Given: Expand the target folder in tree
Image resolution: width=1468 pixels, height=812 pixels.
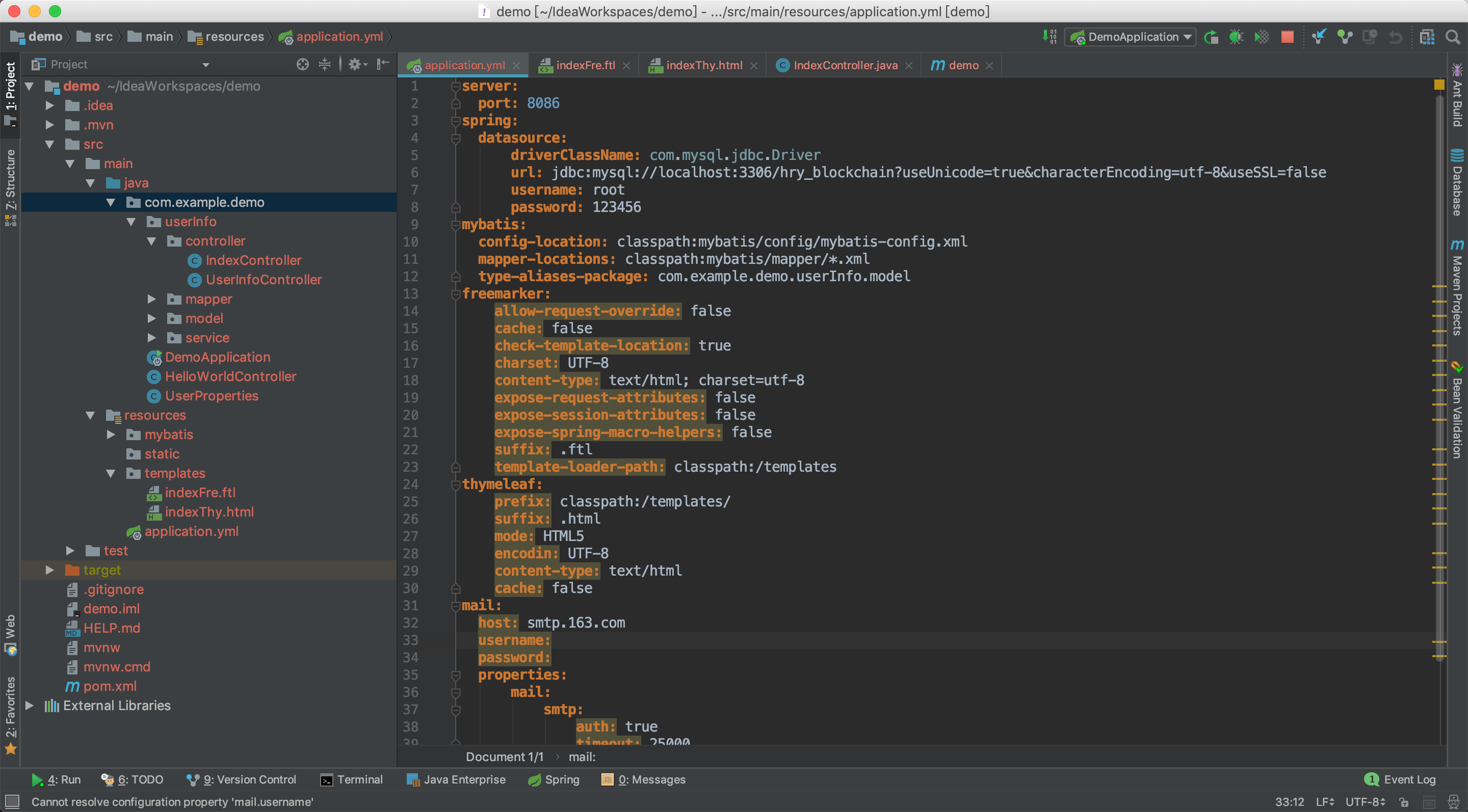Looking at the screenshot, I should [x=49, y=570].
